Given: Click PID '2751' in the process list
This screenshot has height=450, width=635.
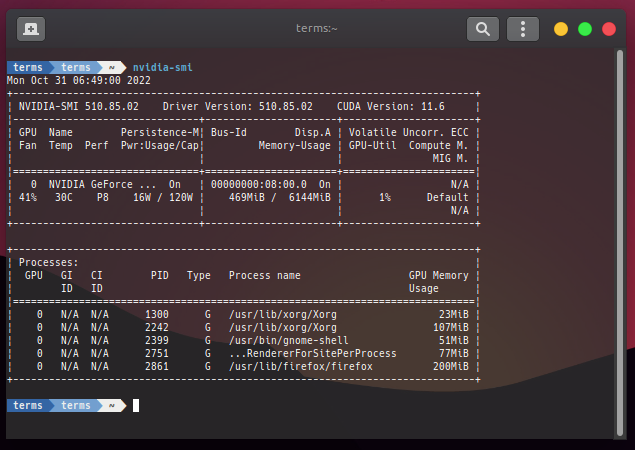Looking at the screenshot, I should tap(157, 353).
